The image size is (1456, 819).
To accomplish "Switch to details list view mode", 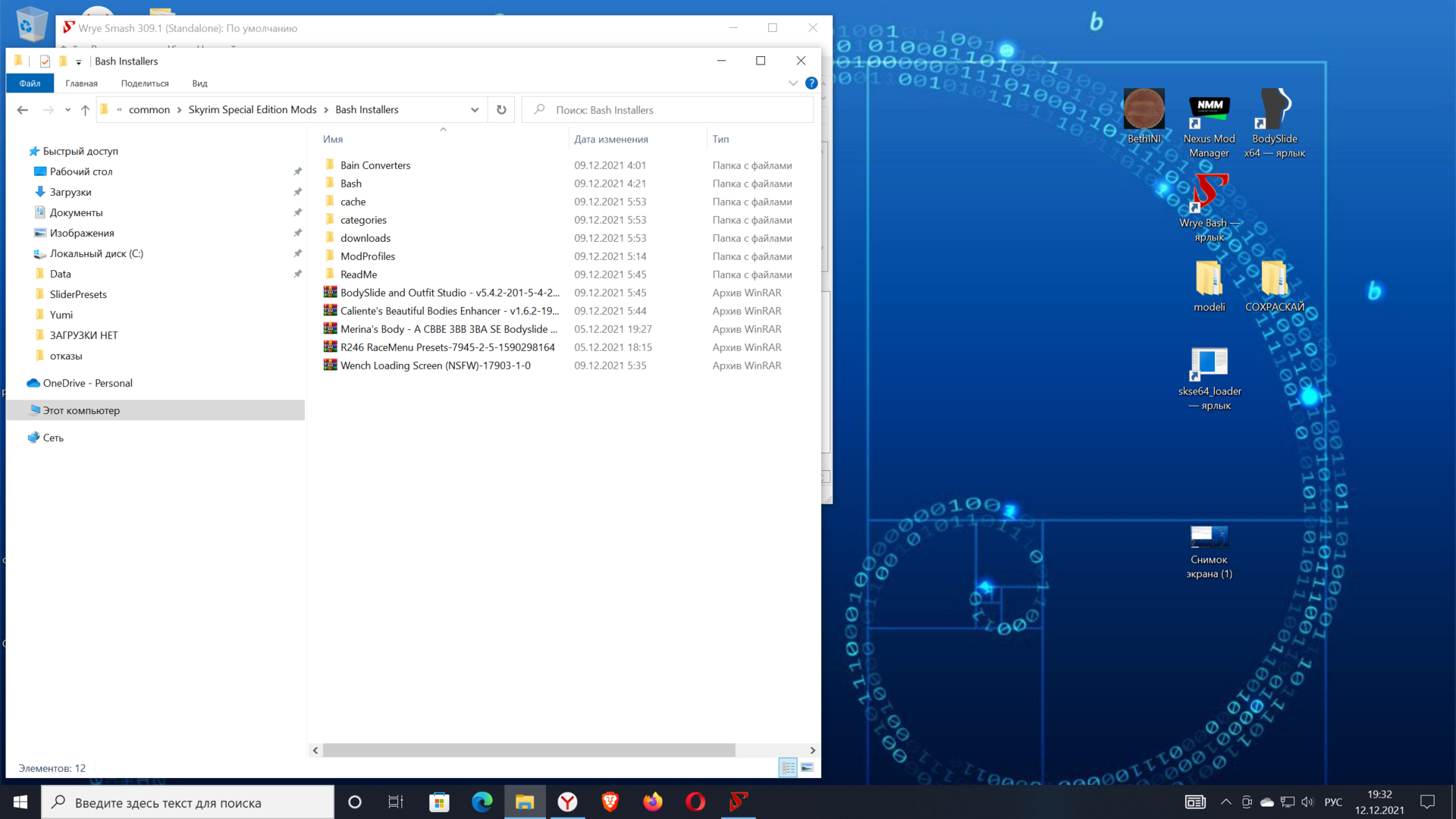I will click(x=788, y=768).
